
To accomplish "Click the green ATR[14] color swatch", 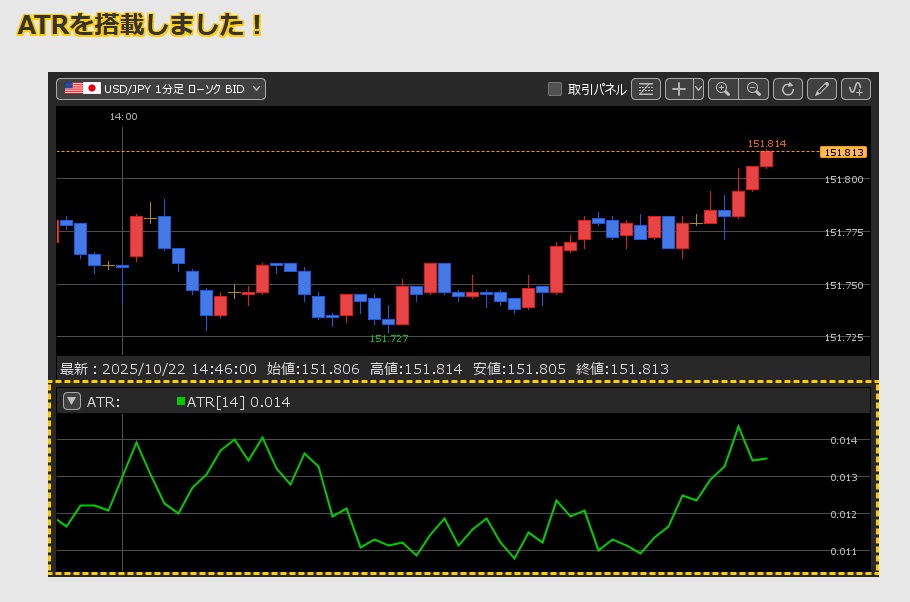I will point(181,401).
